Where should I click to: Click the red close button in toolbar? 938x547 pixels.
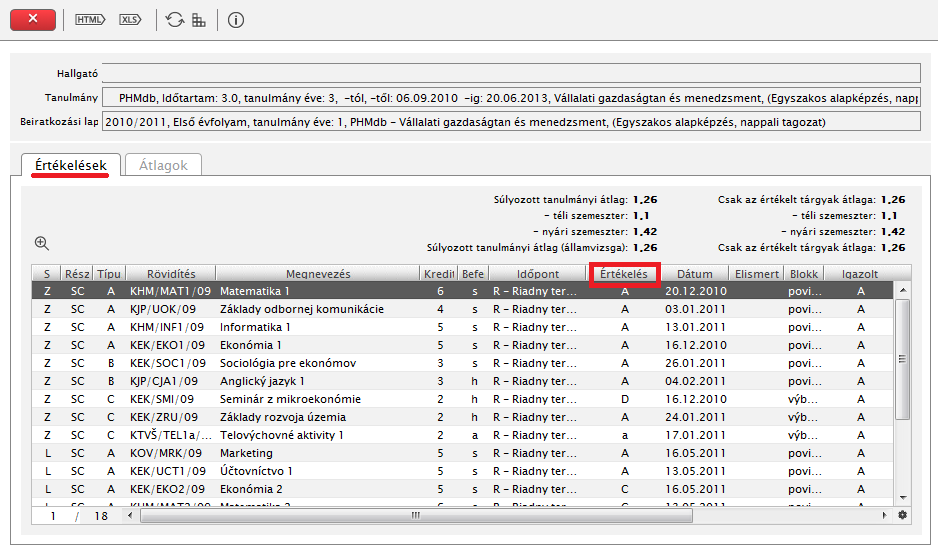coord(36,19)
